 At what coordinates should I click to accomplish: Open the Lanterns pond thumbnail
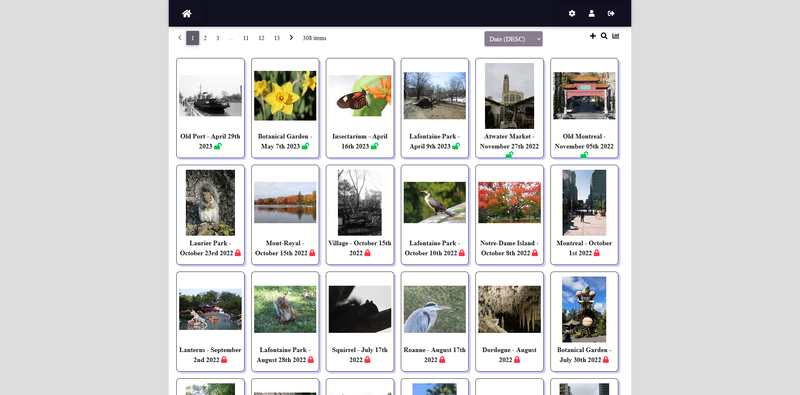pos(210,309)
